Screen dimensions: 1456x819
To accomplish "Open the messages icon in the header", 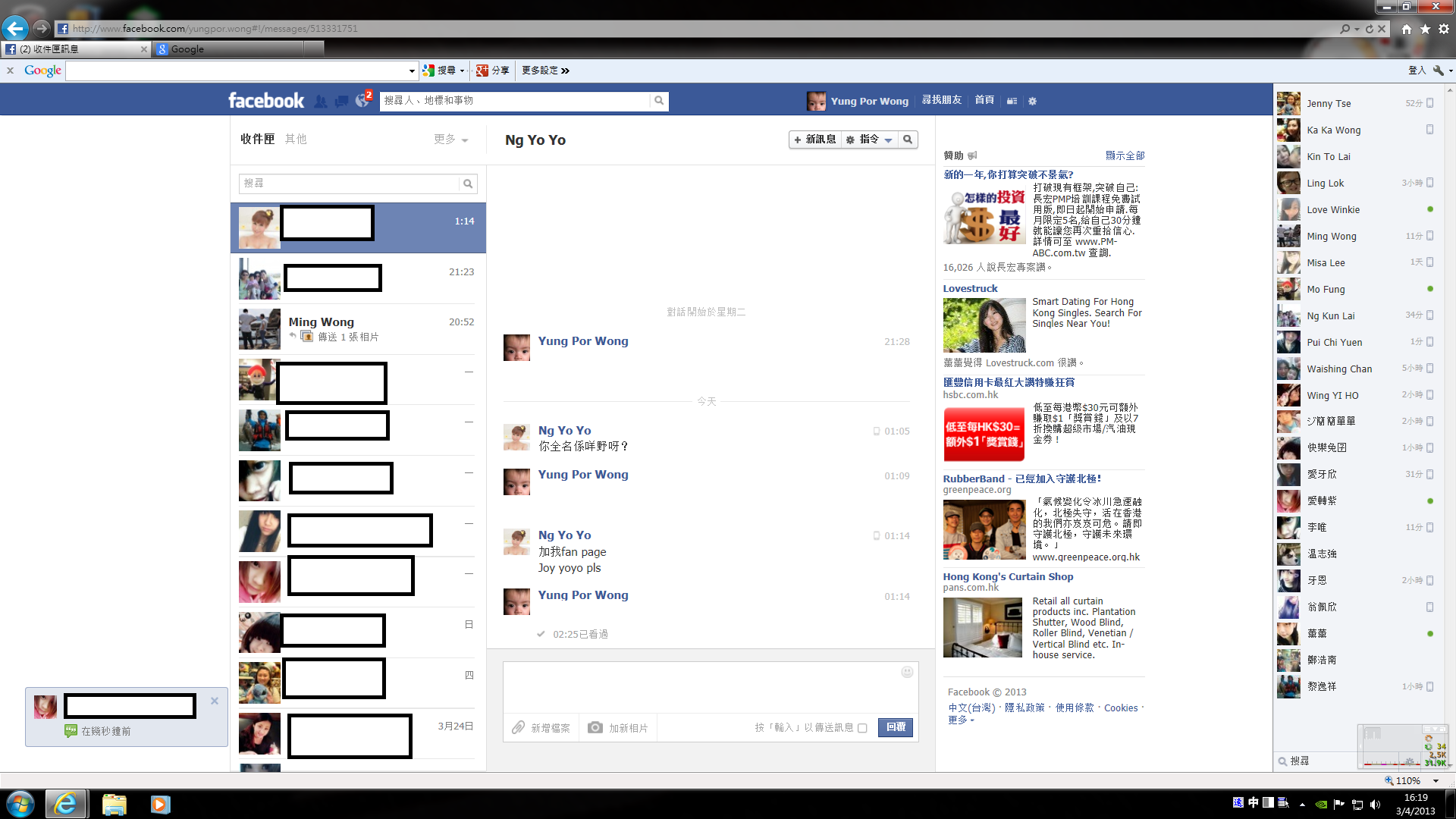I will click(342, 101).
